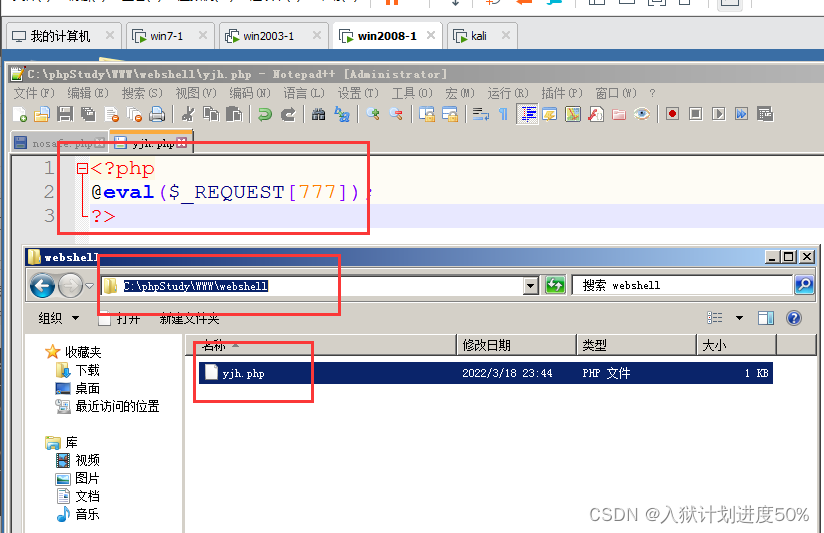Change view with the view icon
This screenshot has width=824, height=533.
[715, 317]
